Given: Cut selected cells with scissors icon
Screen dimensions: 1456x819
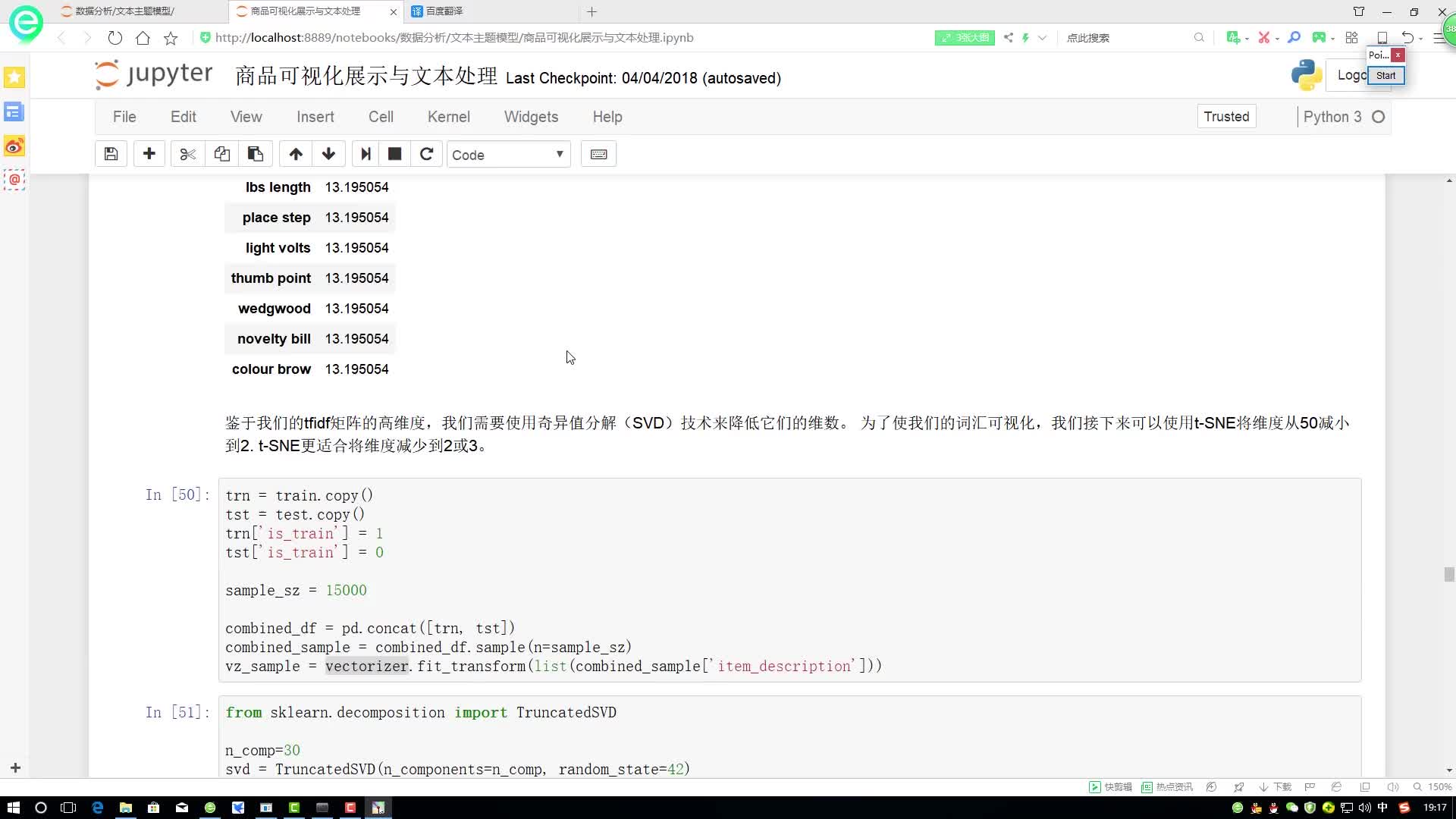Looking at the screenshot, I should click(x=187, y=154).
